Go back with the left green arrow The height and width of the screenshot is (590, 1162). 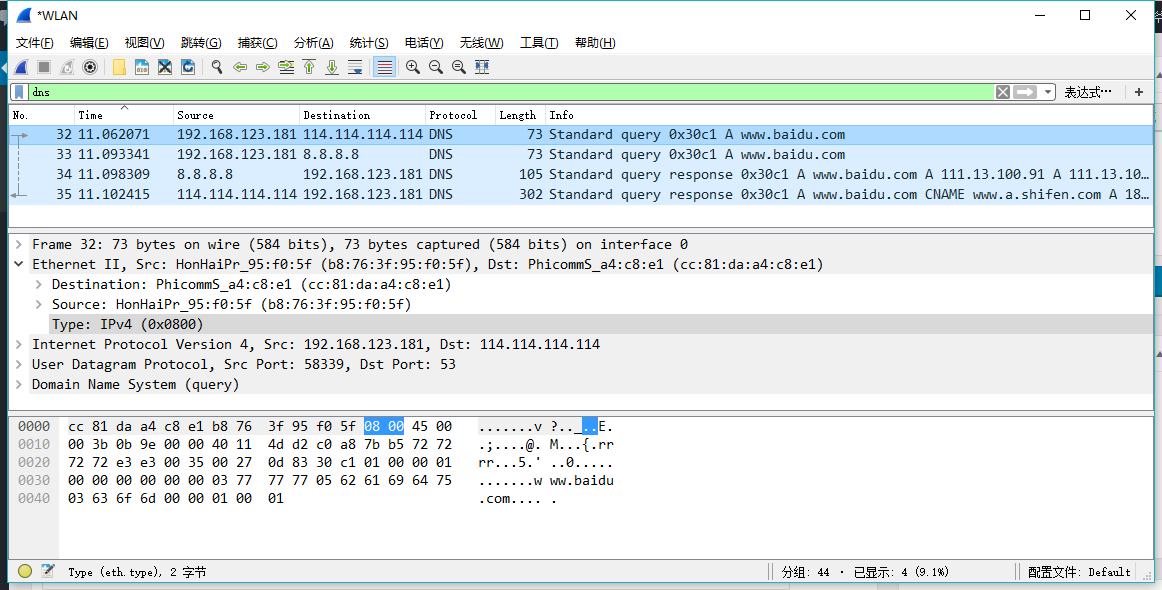point(240,67)
